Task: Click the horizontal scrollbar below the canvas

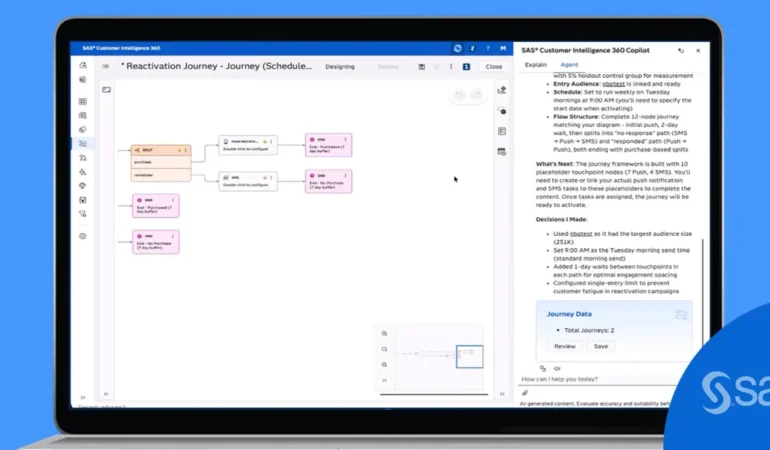Action: [x=434, y=394]
